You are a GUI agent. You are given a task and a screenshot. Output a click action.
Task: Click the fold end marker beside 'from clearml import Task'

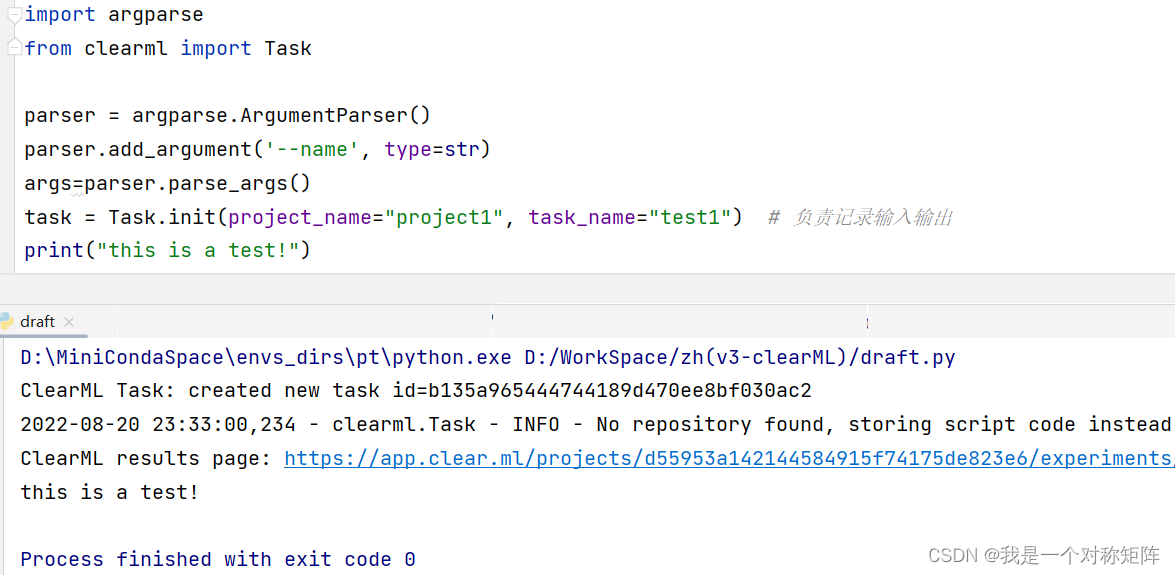click(x=14, y=47)
